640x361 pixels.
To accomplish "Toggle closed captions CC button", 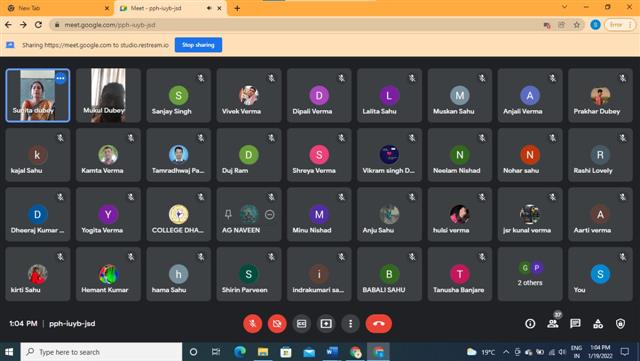I will (302, 323).
